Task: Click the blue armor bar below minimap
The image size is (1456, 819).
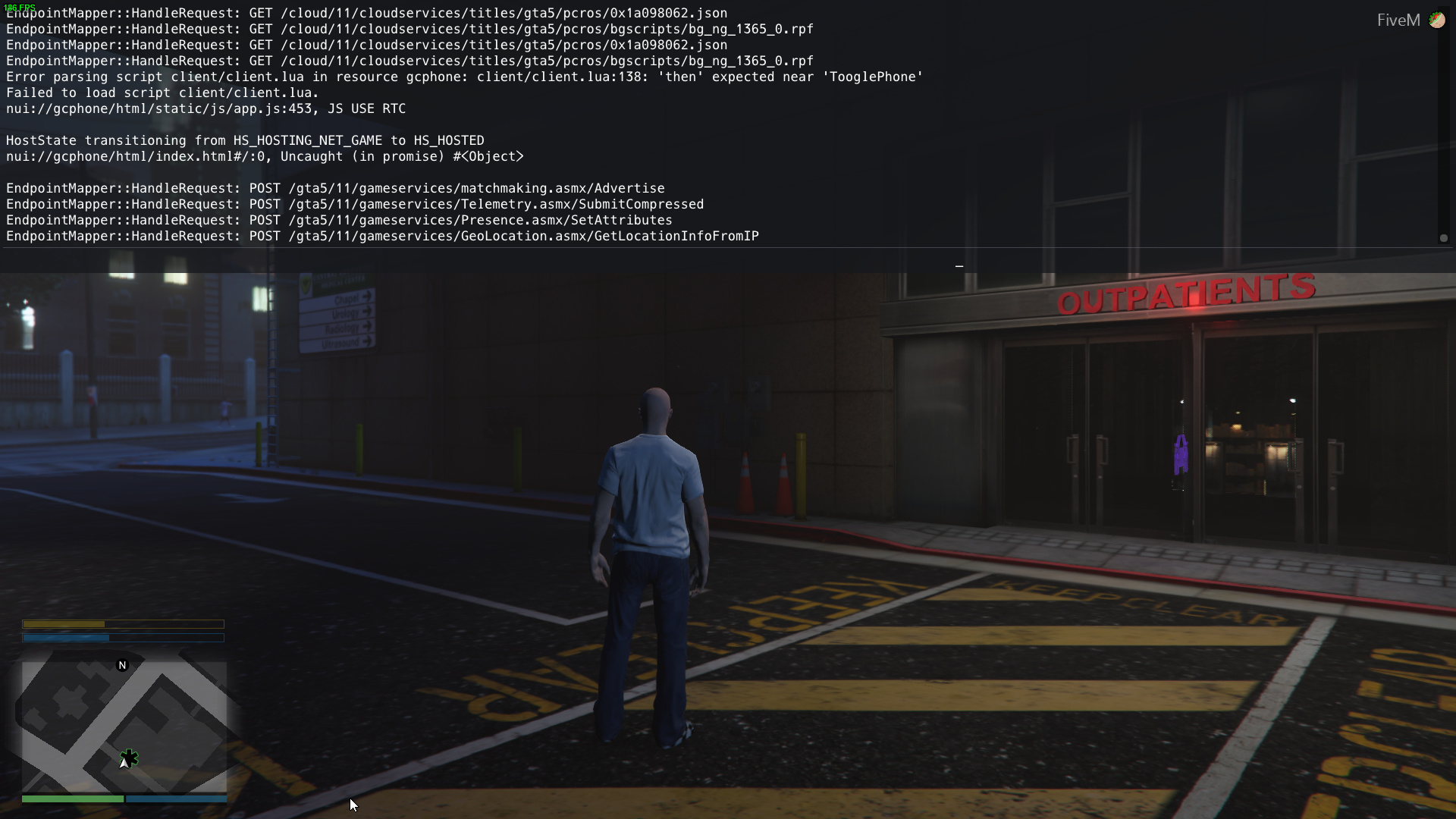Action: click(176, 799)
